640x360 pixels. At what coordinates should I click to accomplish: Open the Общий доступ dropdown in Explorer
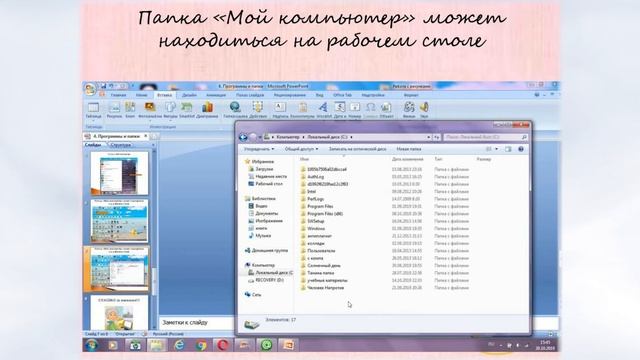(301, 149)
